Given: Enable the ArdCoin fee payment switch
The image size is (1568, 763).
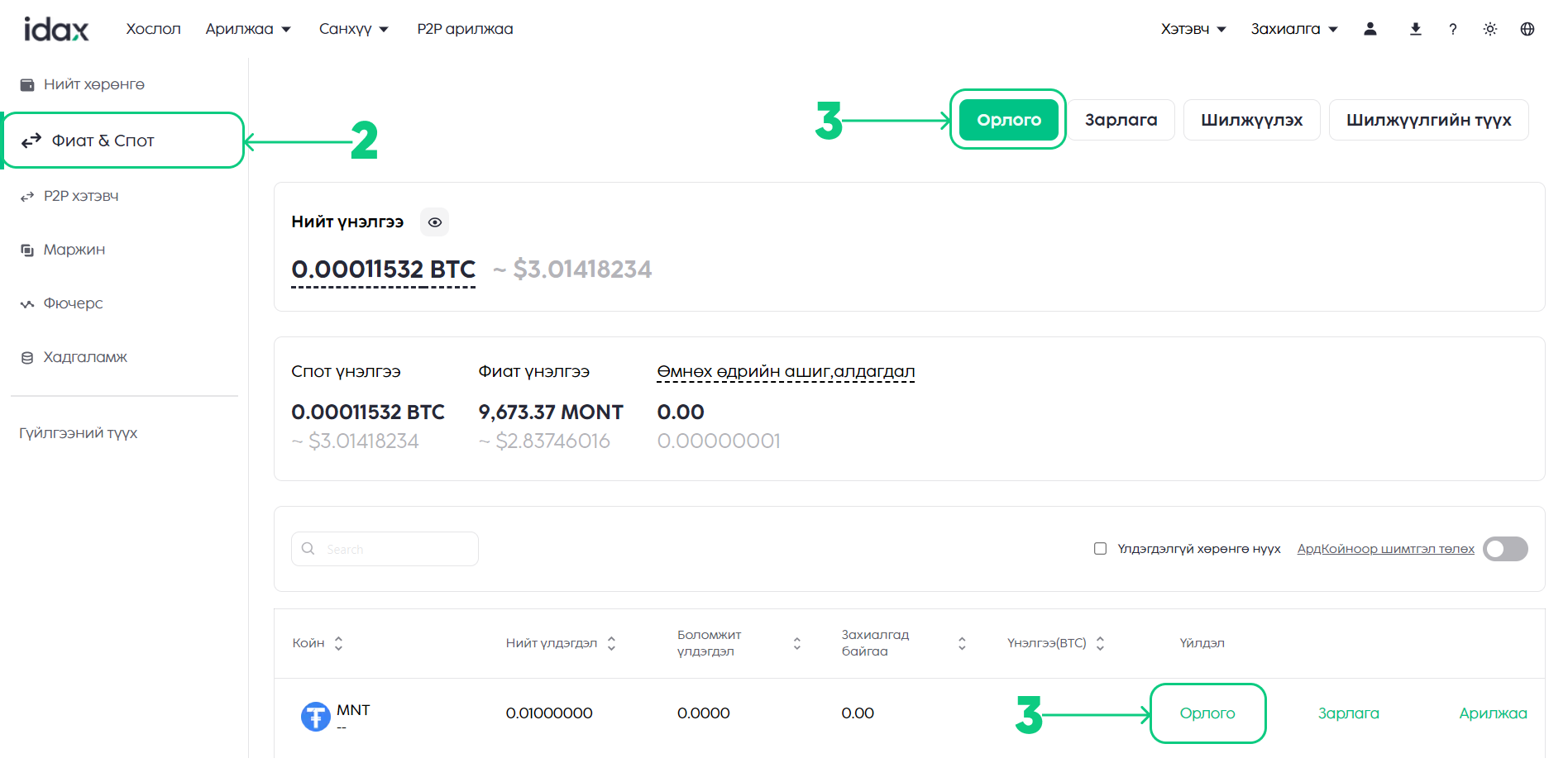Looking at the screenshot, I should pyautogui.click(x=1504, y=549).
